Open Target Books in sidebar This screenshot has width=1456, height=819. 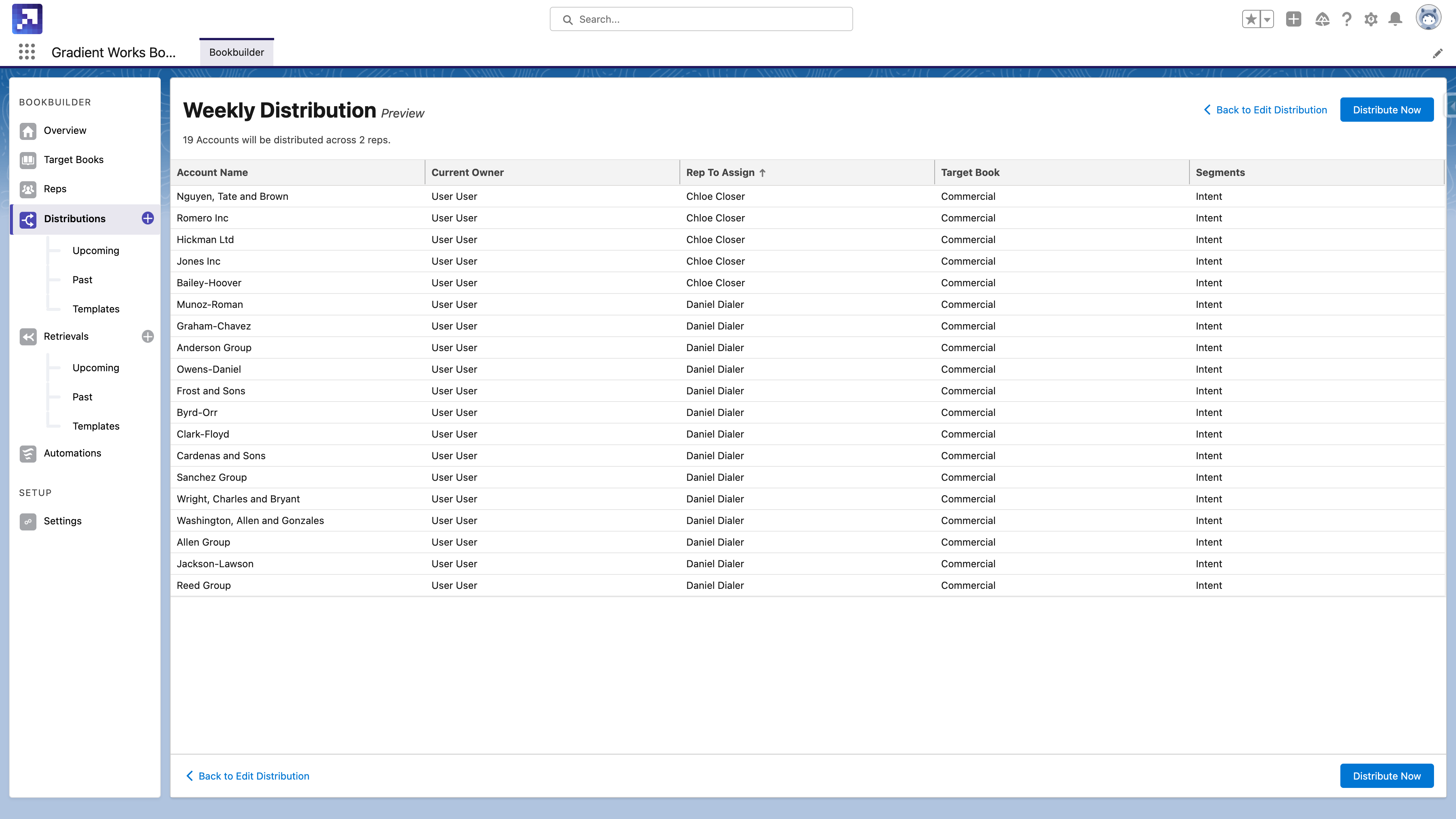74,159
